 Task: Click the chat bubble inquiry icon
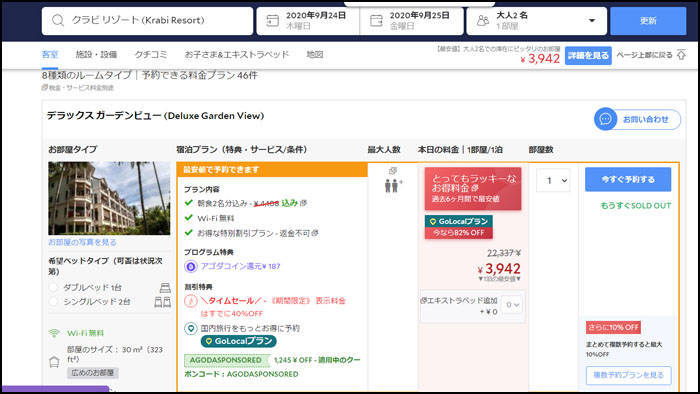[605, 119]
